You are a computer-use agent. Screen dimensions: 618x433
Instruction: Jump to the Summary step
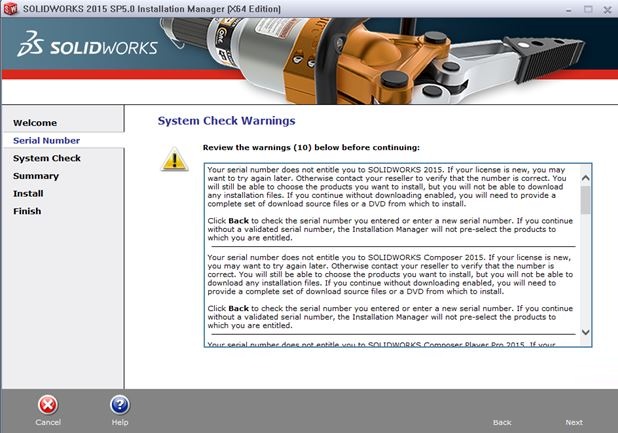36,176
